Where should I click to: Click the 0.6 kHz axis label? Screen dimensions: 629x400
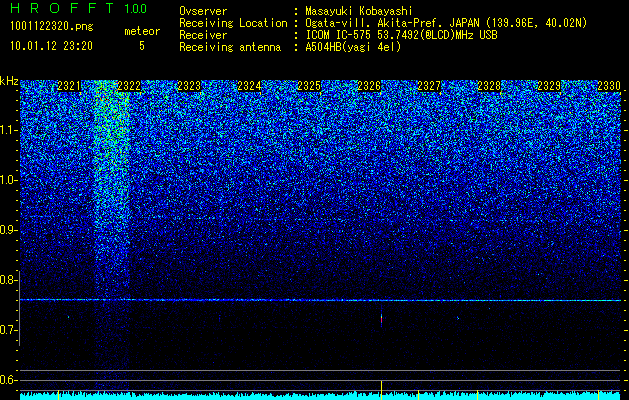pyautogui.click(x=9, y=380)
